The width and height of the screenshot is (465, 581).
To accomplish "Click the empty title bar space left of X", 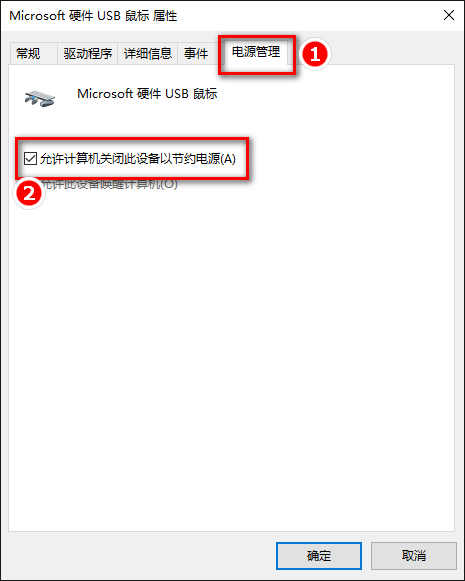I will [x=308, y=16].
